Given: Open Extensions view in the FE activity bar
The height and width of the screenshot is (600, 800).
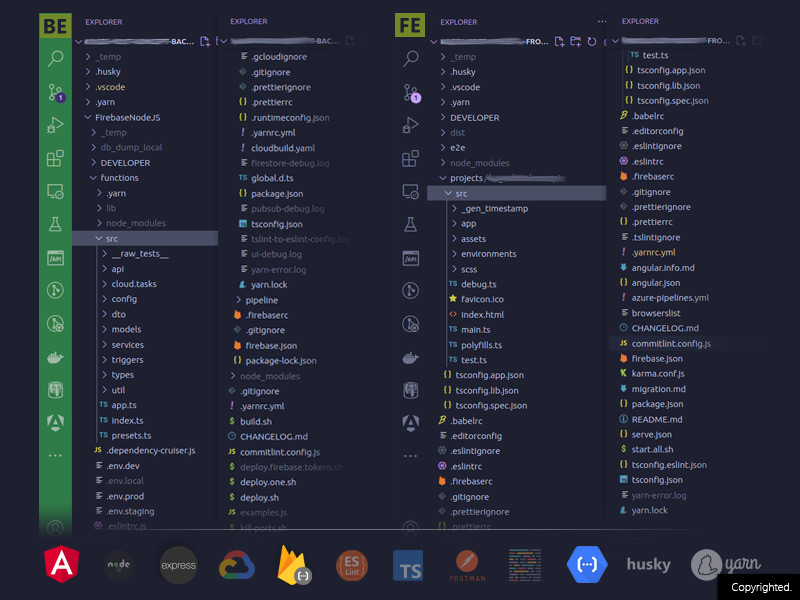Looking at the screenshot, I should coord(410,159).
